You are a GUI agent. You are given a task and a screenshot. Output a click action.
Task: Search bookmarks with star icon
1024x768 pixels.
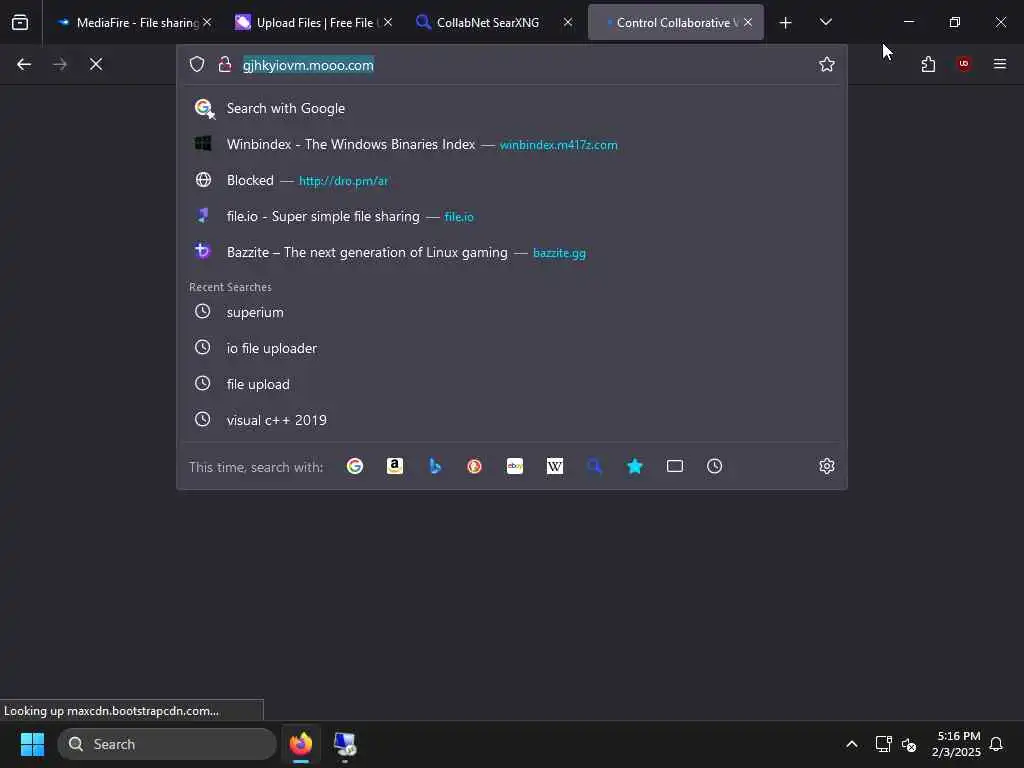point(635,466)
